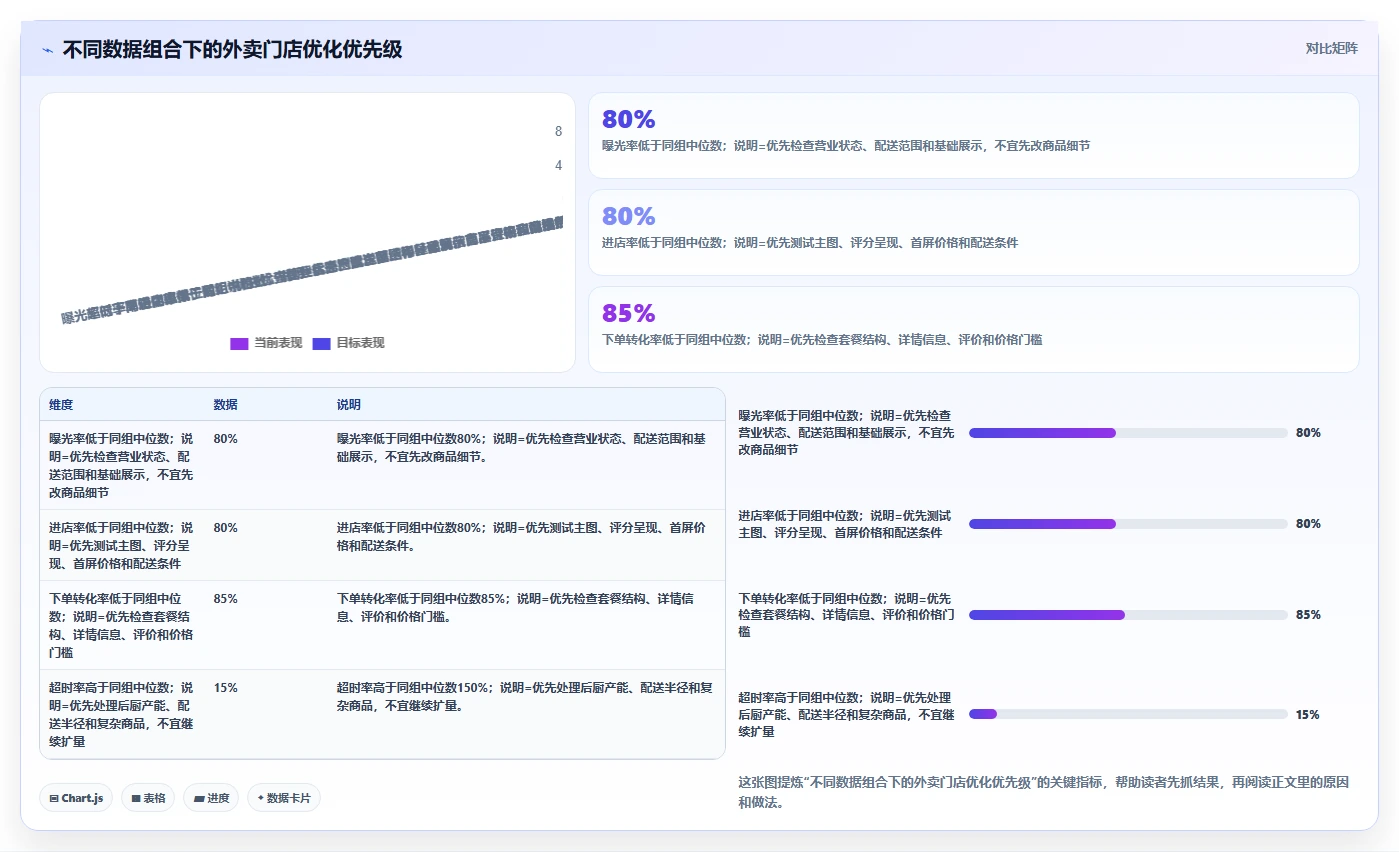Screen dimensions: 1399x852
Task: Click the 表格 chip
Action: click(x=148, y=798)
